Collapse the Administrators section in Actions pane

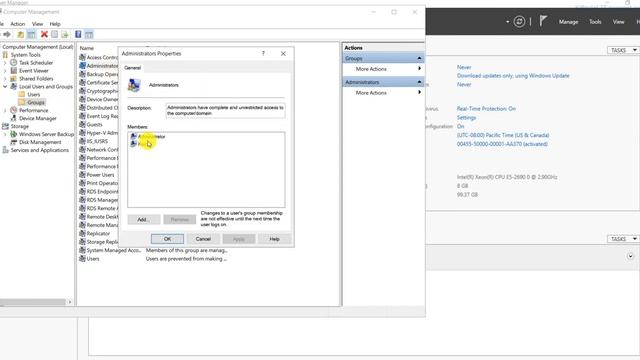point(419,82)
